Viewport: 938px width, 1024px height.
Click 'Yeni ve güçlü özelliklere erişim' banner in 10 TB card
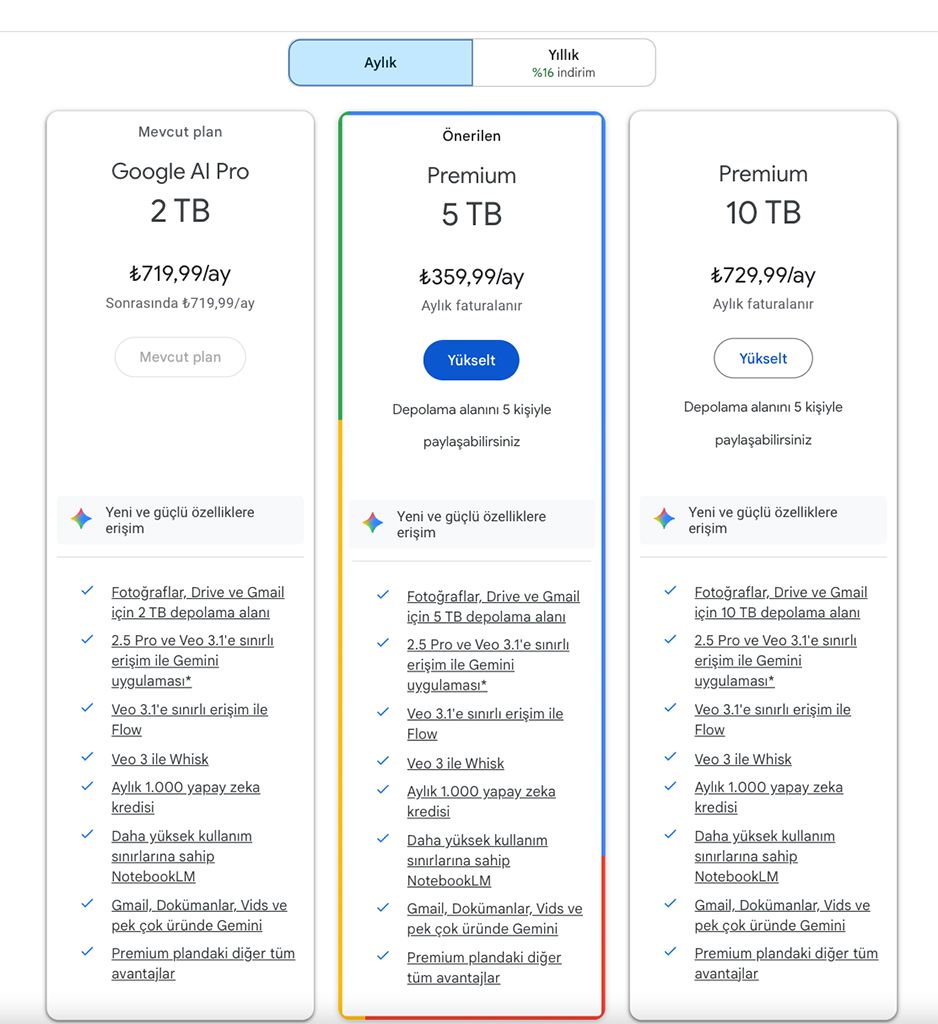[x=762, y=520]
